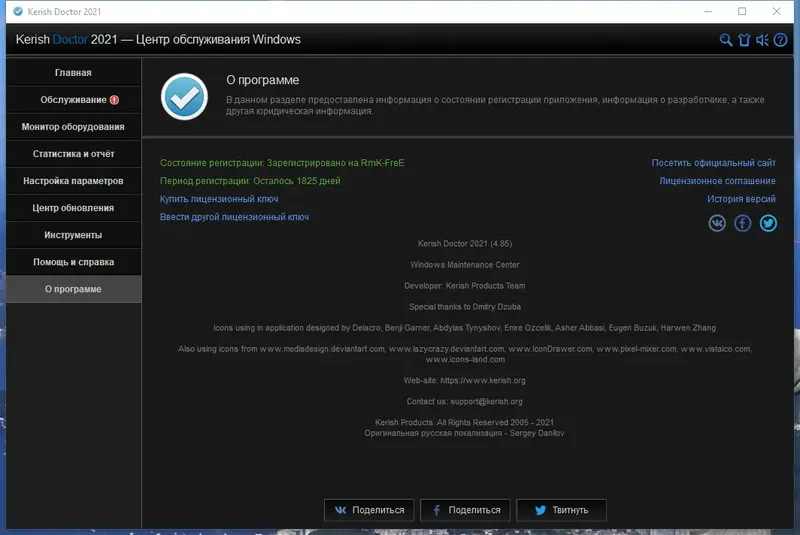The height and width of the screenshot is (535, 800).
Task: Open Монитор оборудования in sidebar
Action: [x=73, y=126]
